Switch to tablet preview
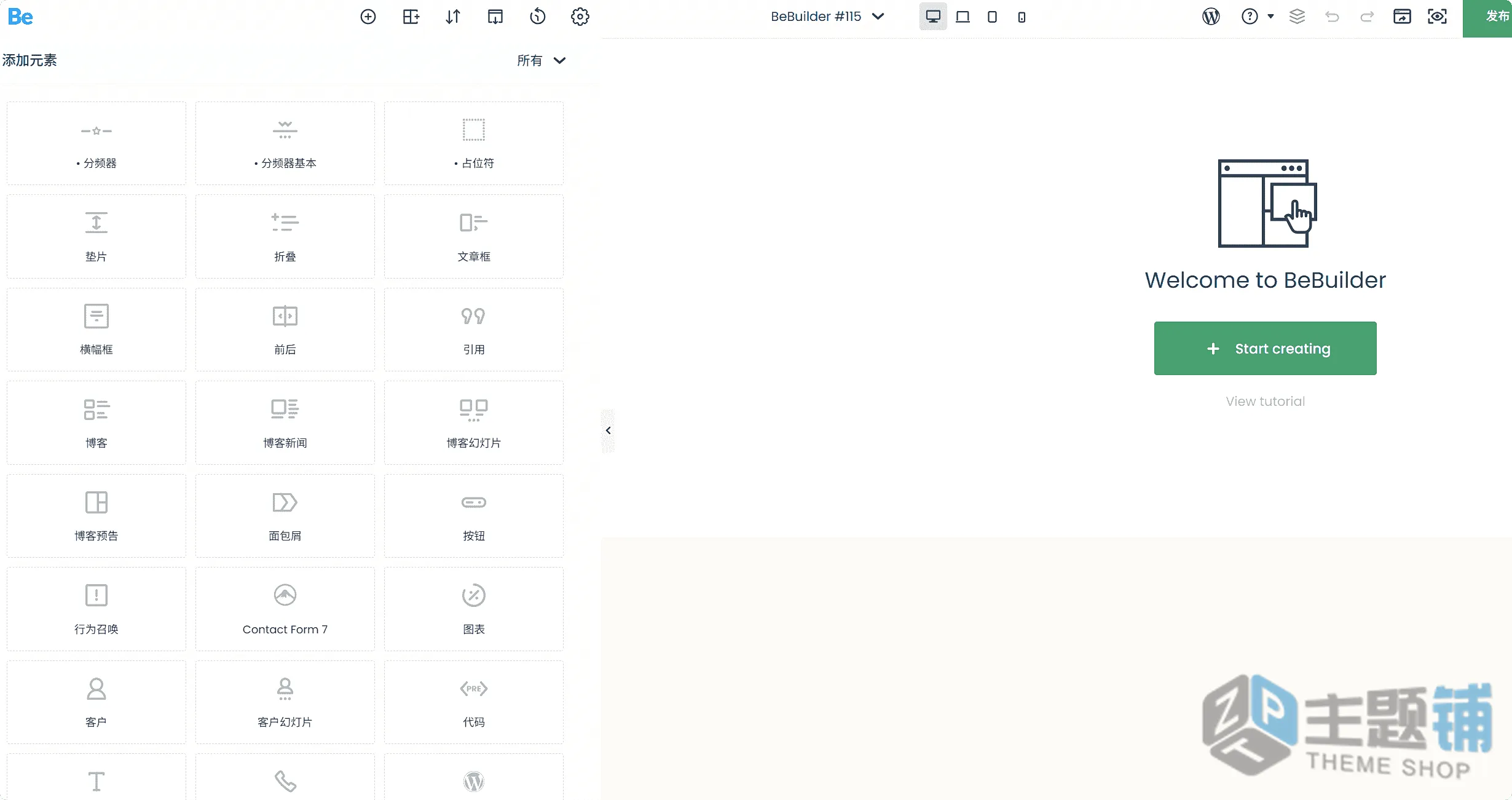The height and width of the screenshot is (800, 1512). [x=992, y=17]
